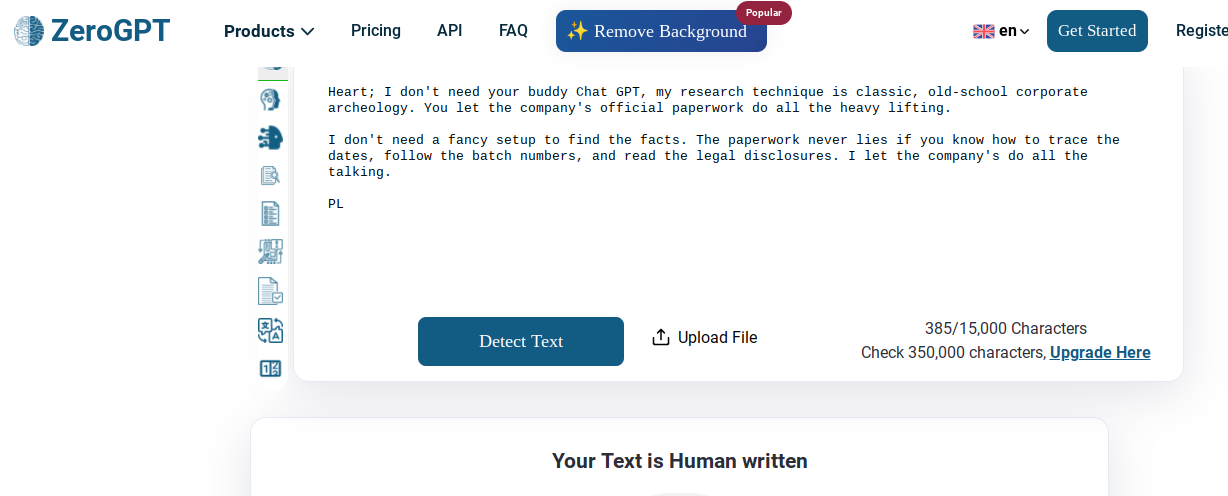Select the bottom word counter sidebar icon
This screenshot has height=496, width=1228.
click(270, 368)
